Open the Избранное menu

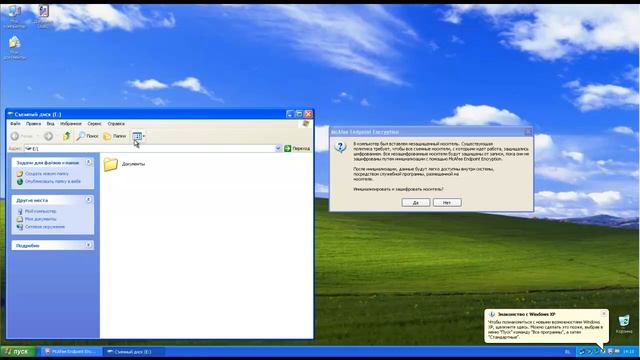click(x=71, y=123)
